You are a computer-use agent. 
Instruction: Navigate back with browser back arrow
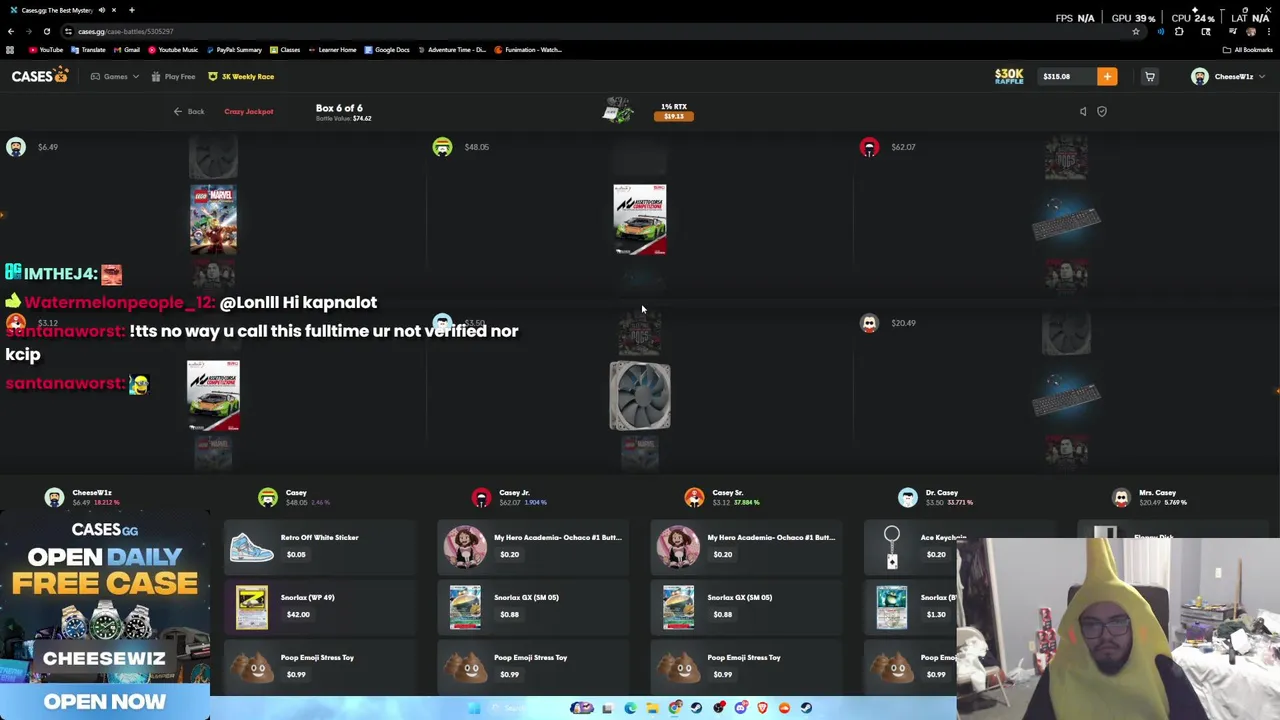click(x=11, y=31)
